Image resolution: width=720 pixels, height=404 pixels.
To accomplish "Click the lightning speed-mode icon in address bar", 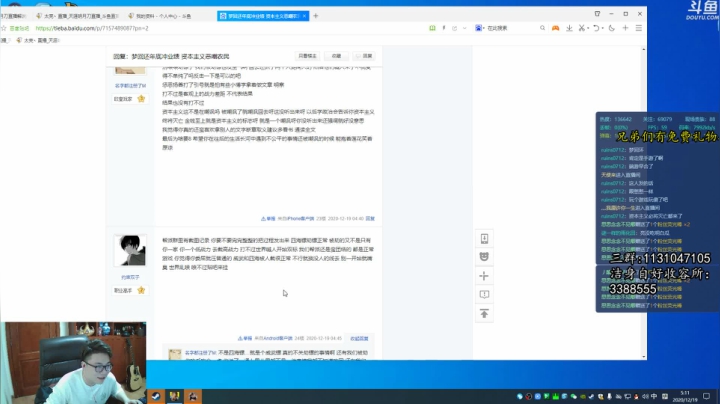I will pos(444,28).
